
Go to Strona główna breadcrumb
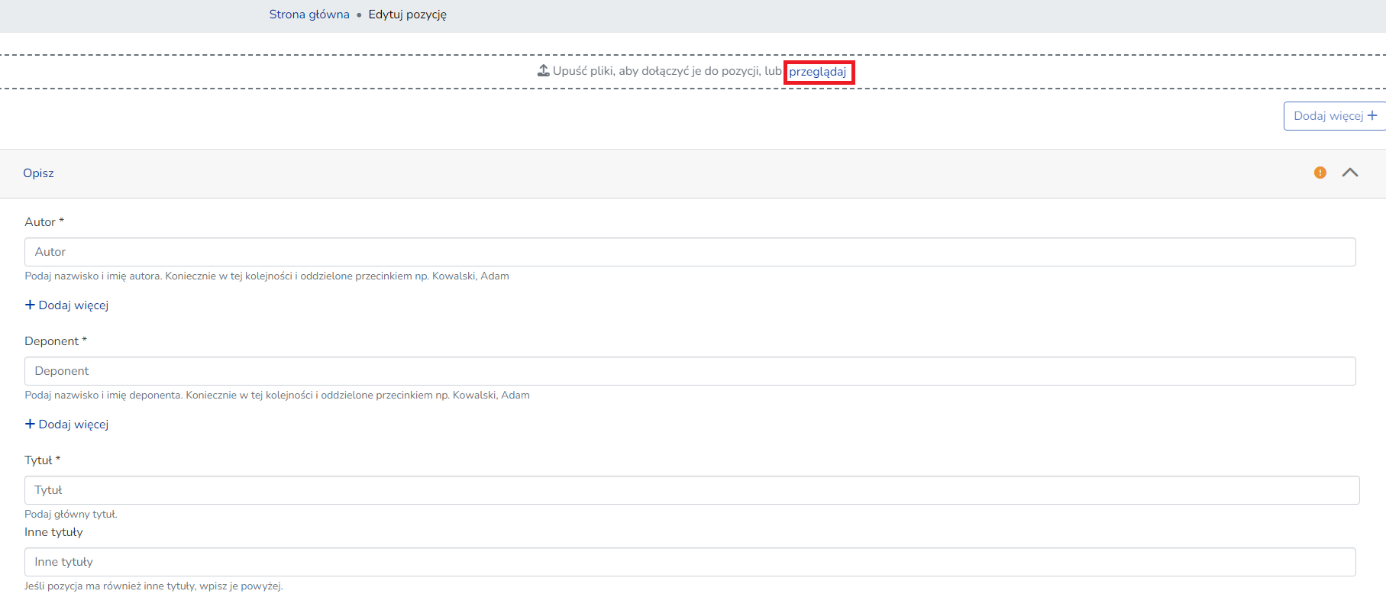coord(309,15)
